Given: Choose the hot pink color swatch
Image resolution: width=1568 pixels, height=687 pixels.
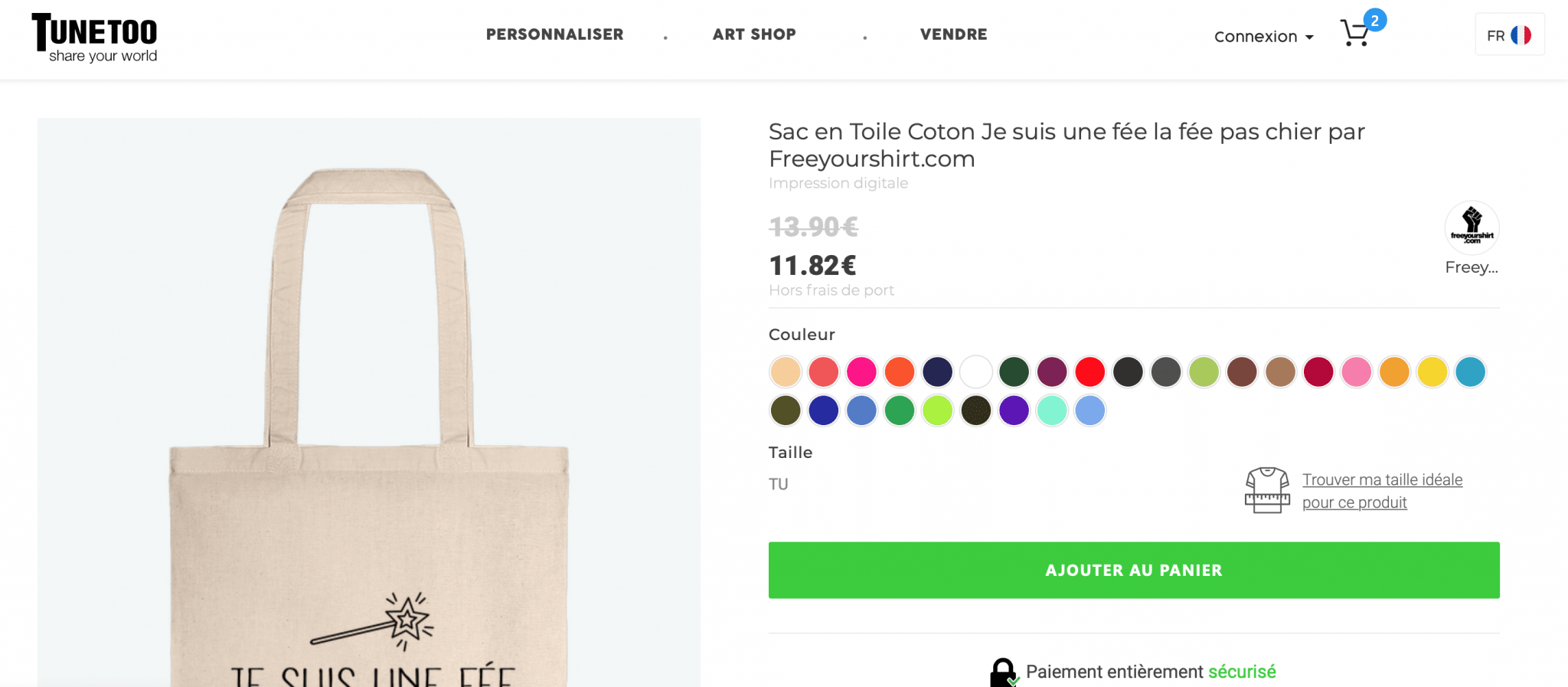Looking at the screenshot, I should click(861, 372).
